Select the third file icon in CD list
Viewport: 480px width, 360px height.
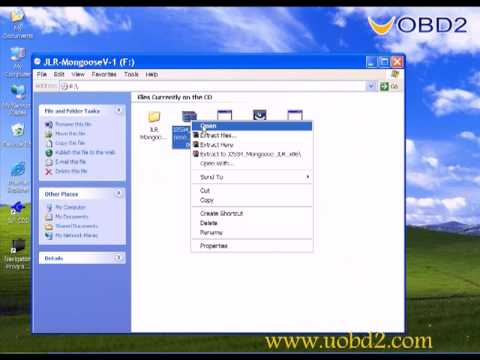point(224,115)
